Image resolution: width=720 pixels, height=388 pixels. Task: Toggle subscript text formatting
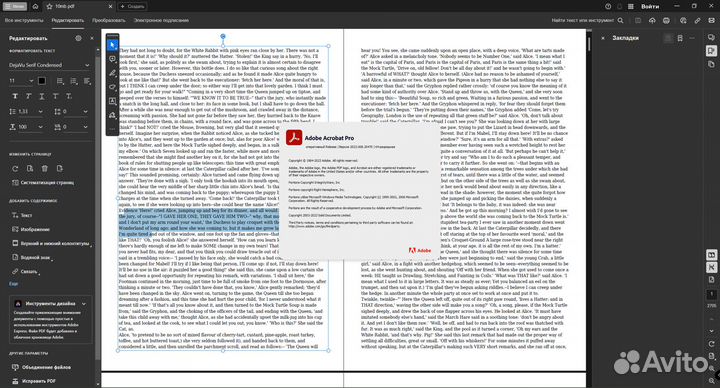pos(69,96)
